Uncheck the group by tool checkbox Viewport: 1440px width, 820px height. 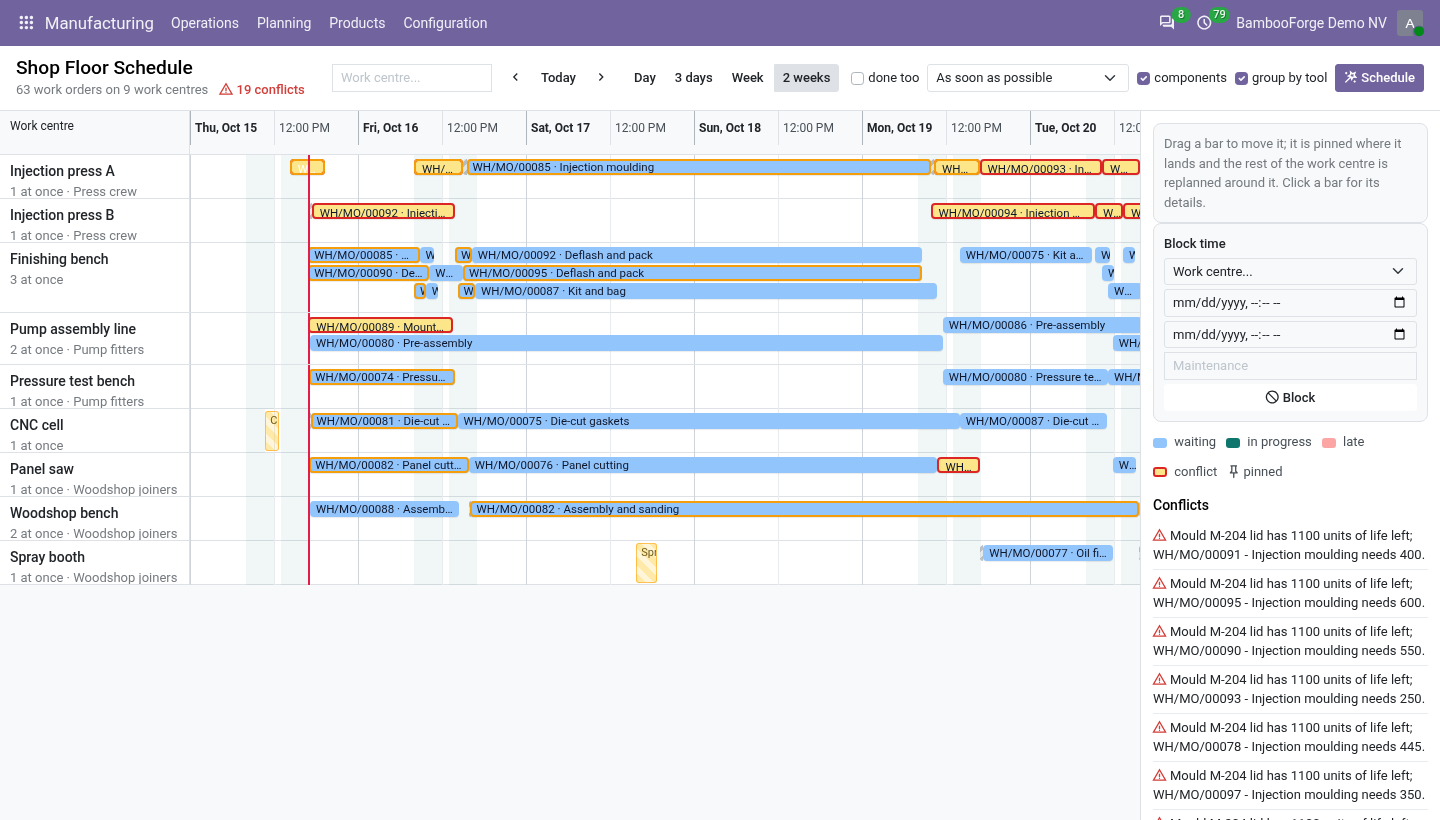1242,78
